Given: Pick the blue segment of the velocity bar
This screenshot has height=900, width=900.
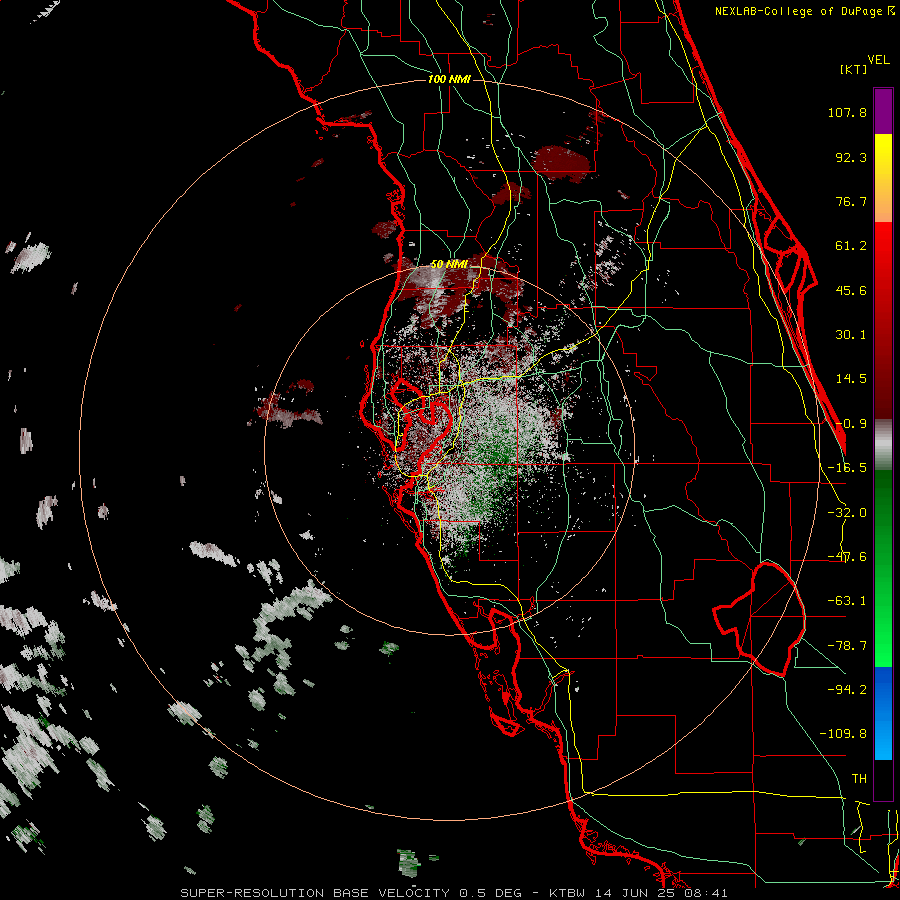Looking at the screenshot, I should [x=883, y=713].
